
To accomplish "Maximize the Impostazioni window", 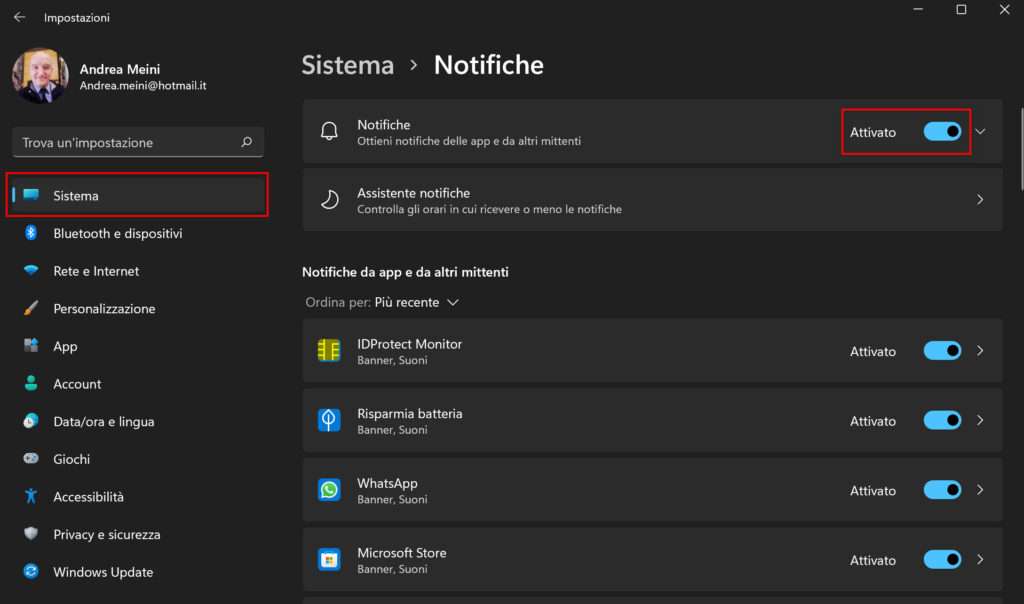I will (961, 10).
